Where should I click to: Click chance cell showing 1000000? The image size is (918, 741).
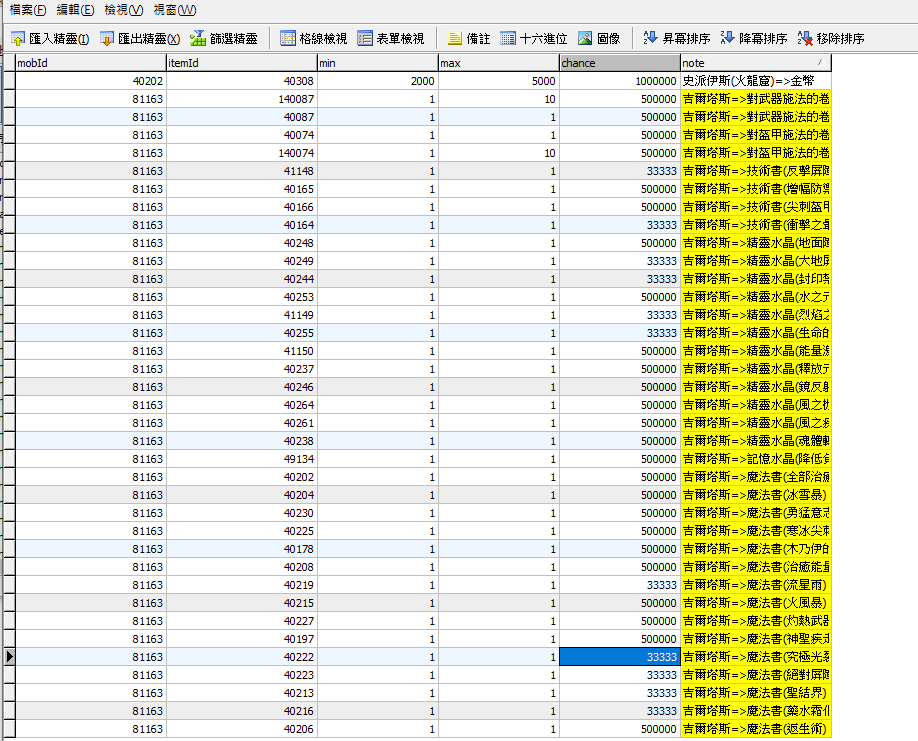pyautogui.click(x=619, y=81)
